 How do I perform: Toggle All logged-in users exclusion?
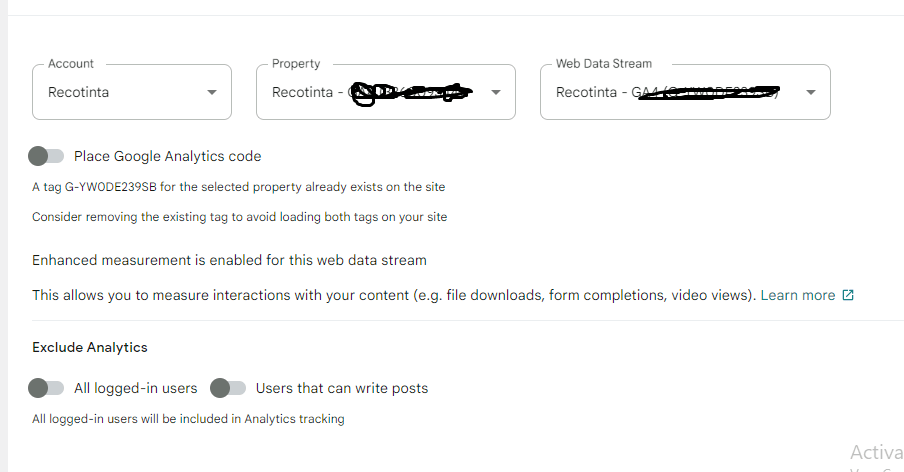click(x=46, y=388)
